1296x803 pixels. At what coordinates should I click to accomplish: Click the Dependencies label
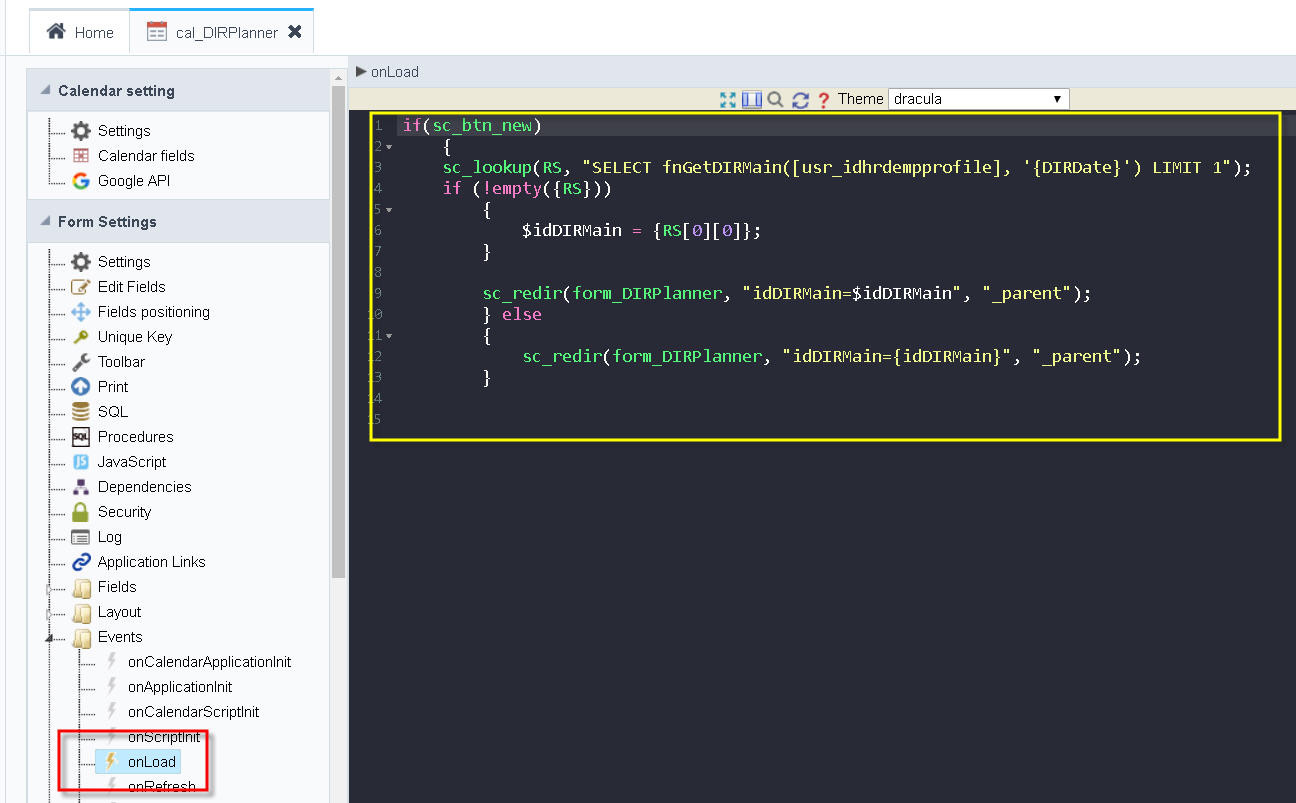click(x=144, y=487)
